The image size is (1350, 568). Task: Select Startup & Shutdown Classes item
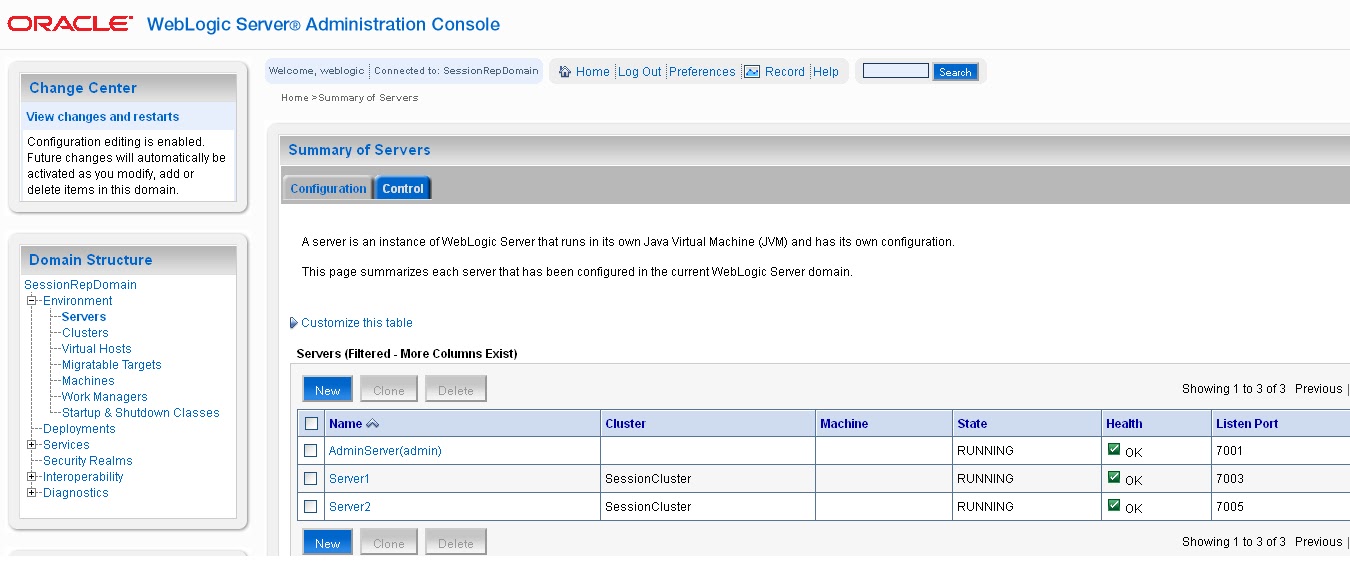click(x=140, y=413)
